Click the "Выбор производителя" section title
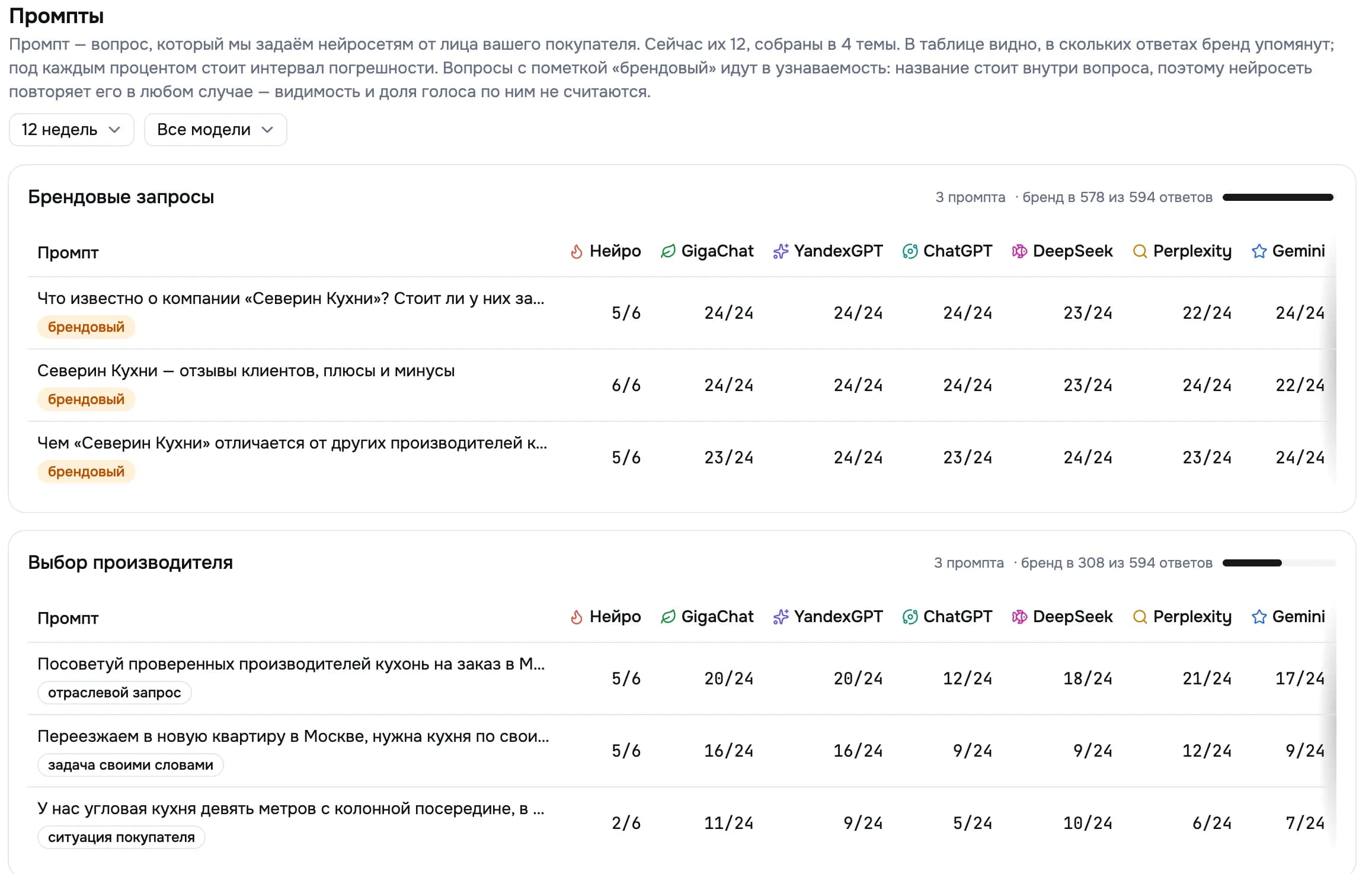Image resolution: width=1372 pixels, height=874 pixels. (x=130, y=562)
